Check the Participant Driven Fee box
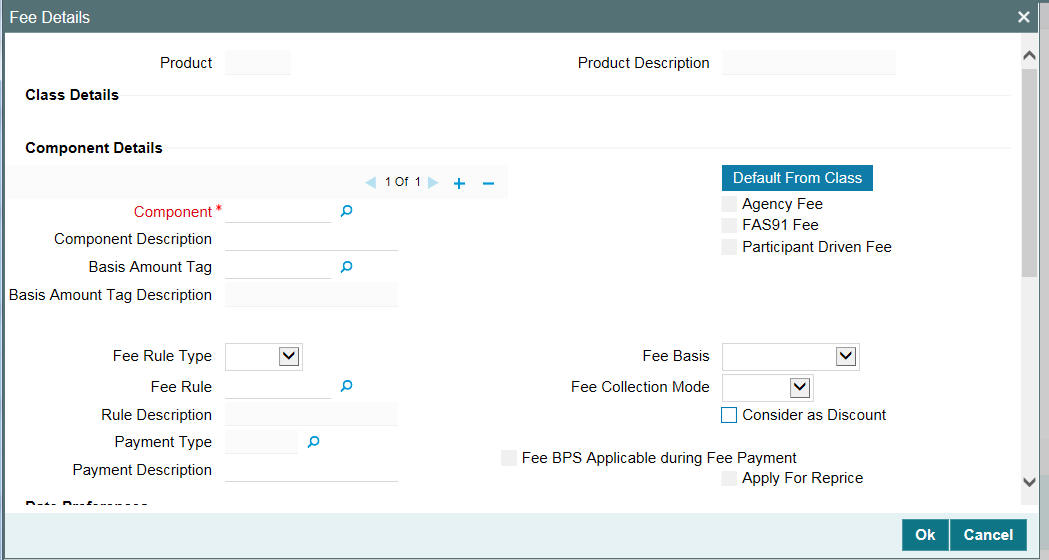This screenshot has width=1049, height=560. (x=729, y=247)
